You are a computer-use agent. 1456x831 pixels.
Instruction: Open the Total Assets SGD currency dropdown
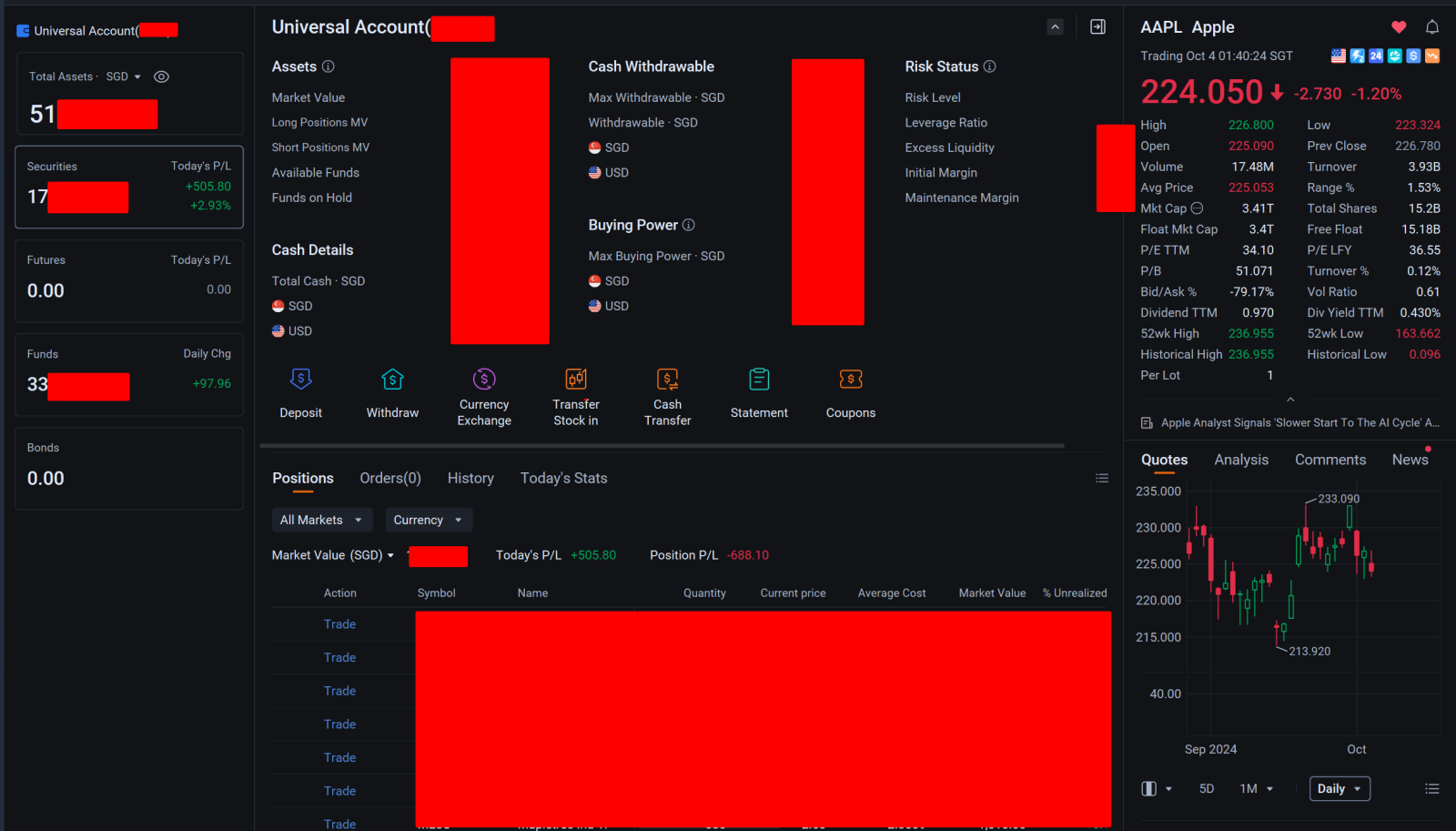point(124,77)
